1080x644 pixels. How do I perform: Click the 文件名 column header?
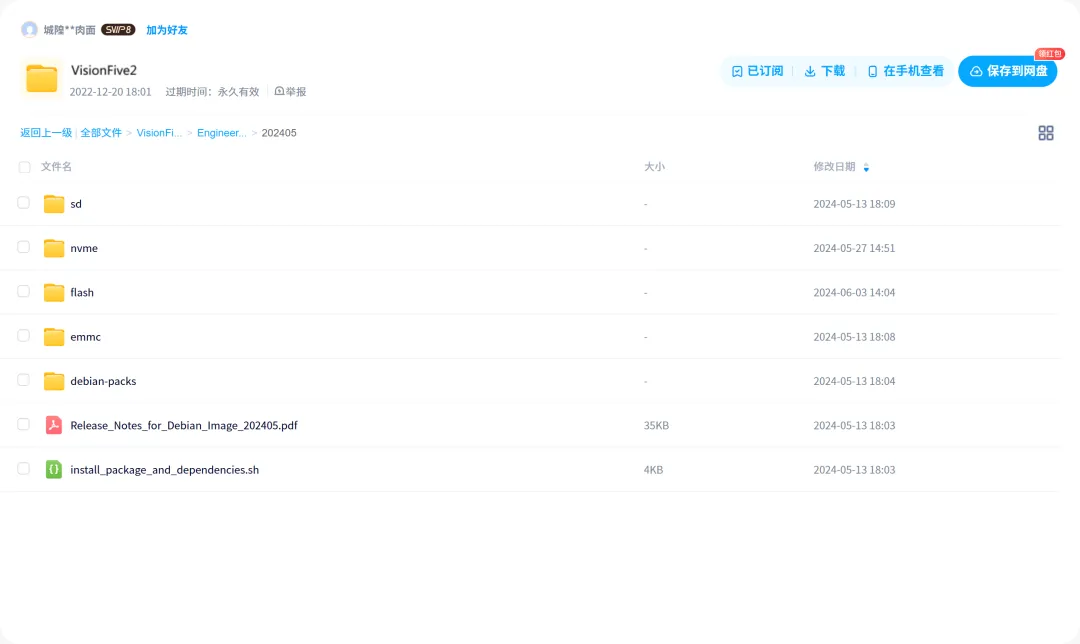point(56,167)
